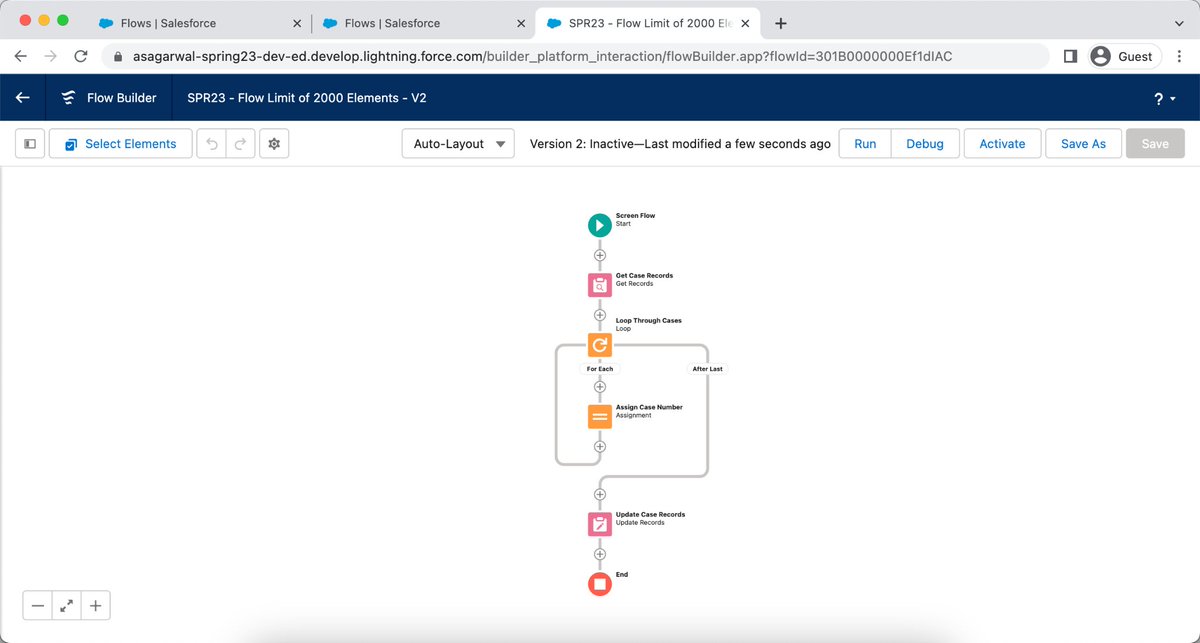Click the After Last connector label
This screenshot has height=643, width=1200.
point(708,369)
